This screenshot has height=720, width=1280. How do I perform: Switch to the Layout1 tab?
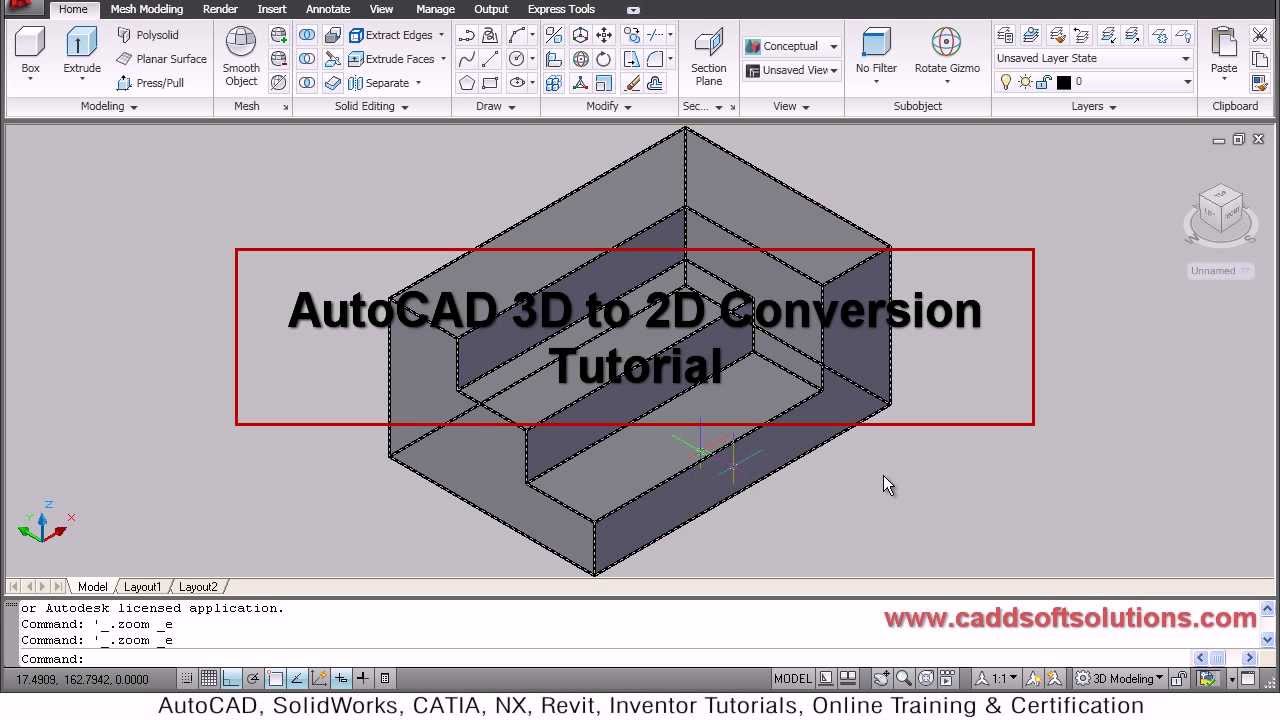pyautogui.click(x=142, y=587)
